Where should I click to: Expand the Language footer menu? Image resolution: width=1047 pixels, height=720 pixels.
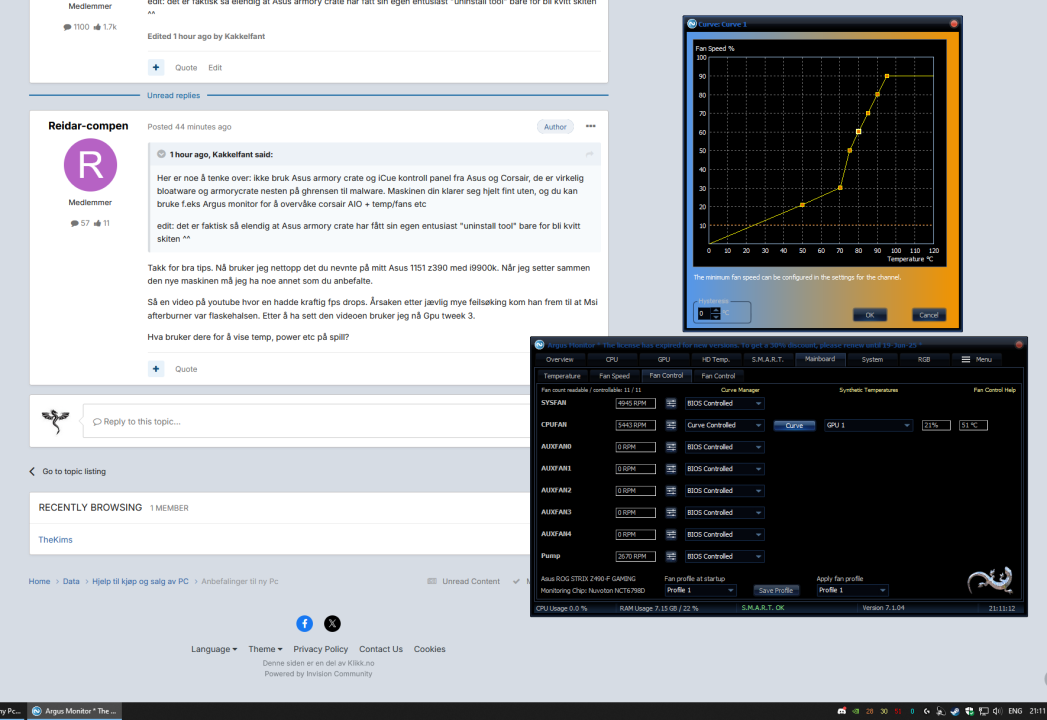point(214,649)
